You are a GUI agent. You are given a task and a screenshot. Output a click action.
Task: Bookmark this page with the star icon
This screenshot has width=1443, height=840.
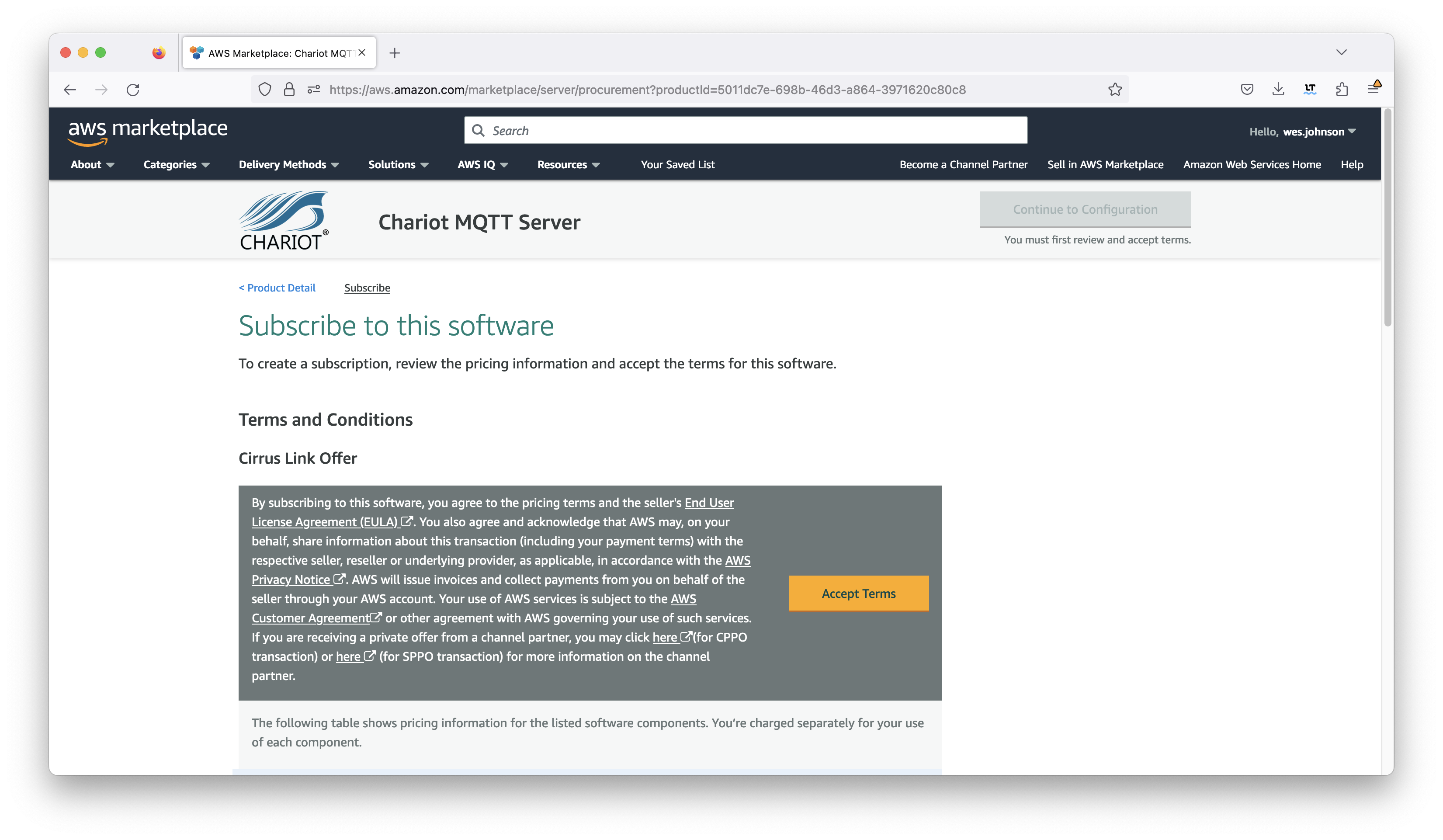1115,89
